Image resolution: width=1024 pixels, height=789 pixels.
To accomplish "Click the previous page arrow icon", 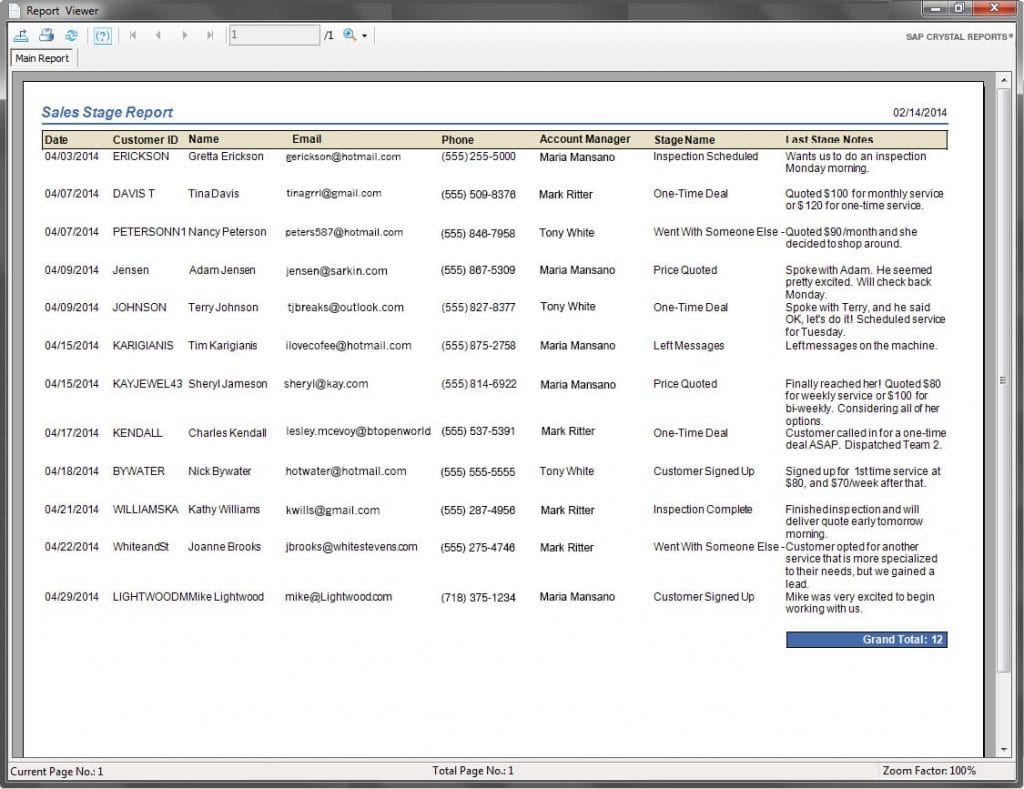I will pos(158,34).
